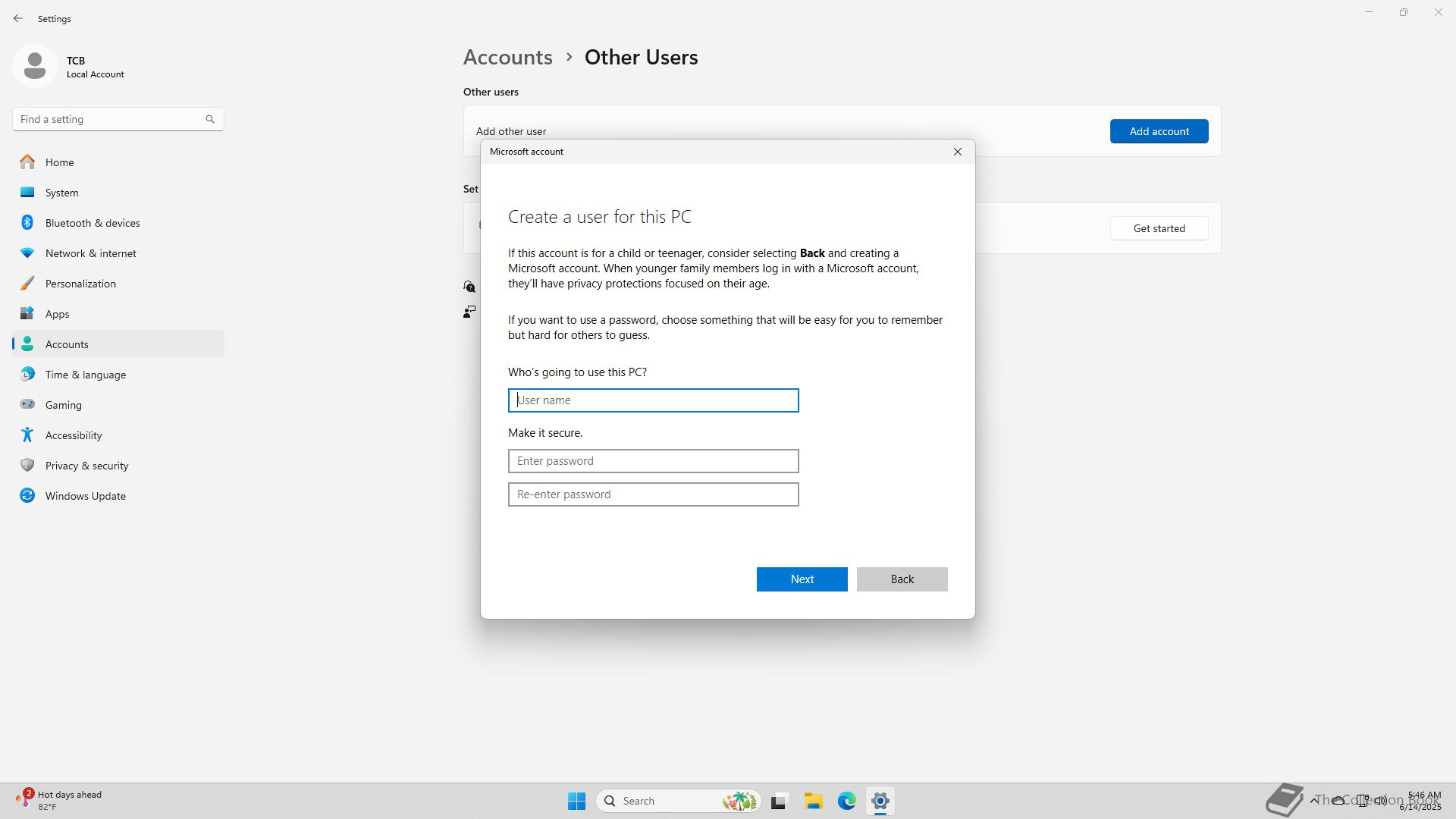Show hidden system tray icons chevron
Viewport: 1456px width, 819px height.
(x=1314, y=800)
